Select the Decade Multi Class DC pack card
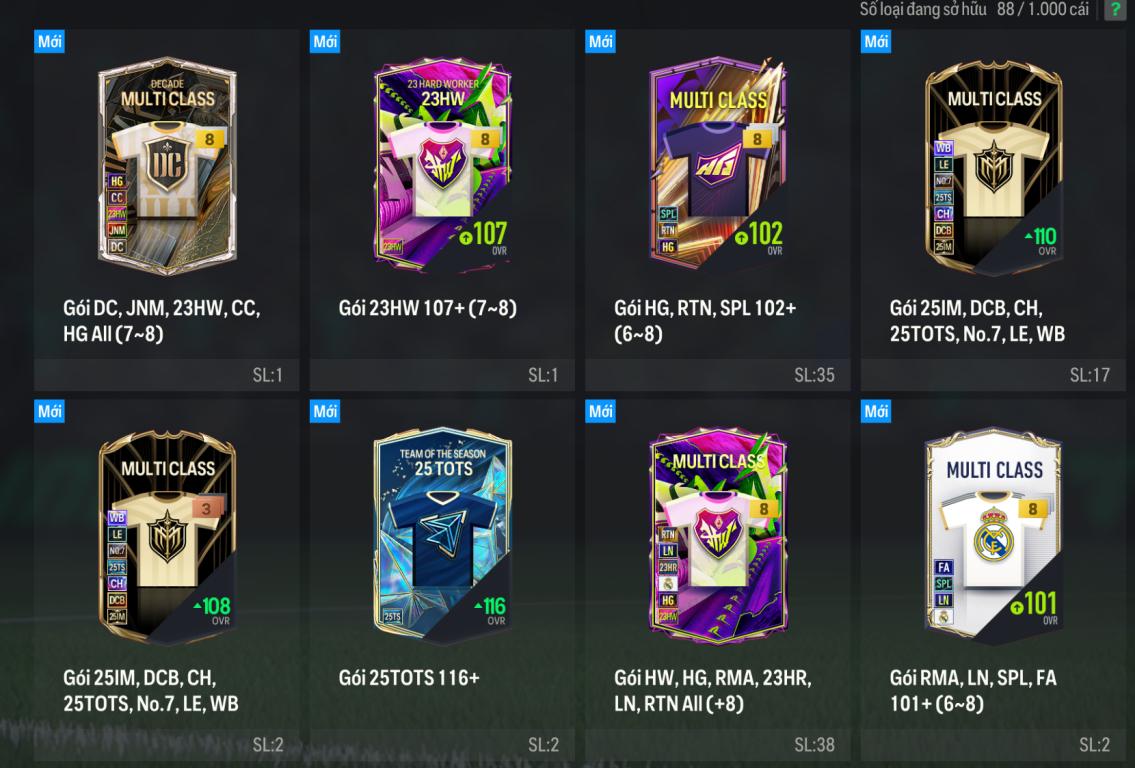The image size is (1135, 768). pyautogui.click(x=167, y=166)
